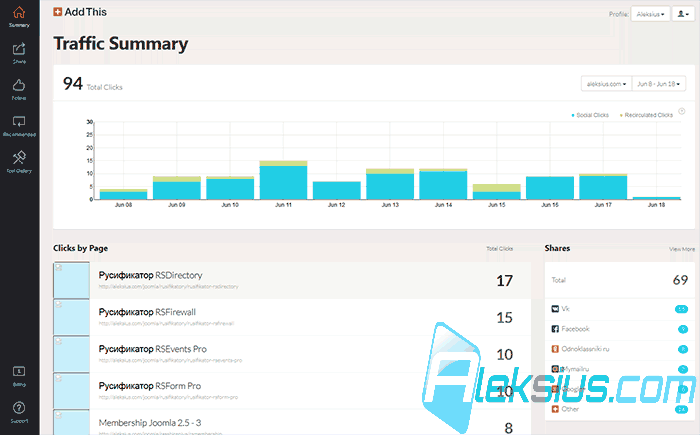700x435 pixels.
Task: Click the small circular icon beside the chart legend
Action: click(x=682, y=111)
